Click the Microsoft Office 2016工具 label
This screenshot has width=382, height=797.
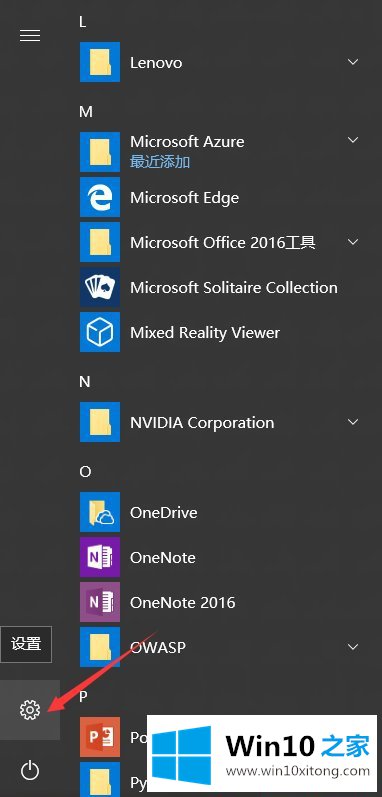222,242
